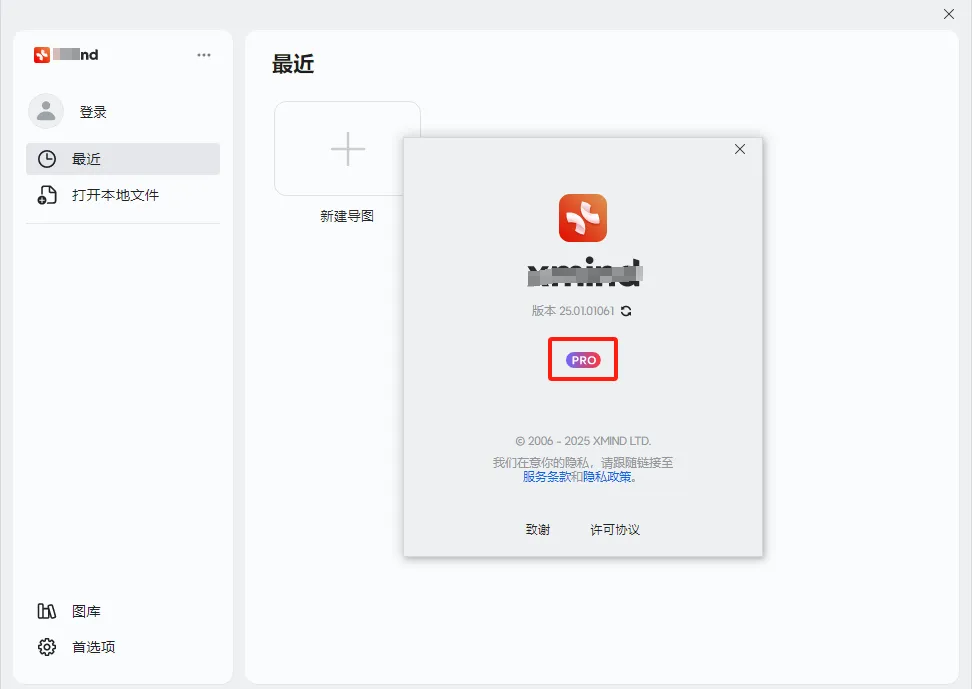The image size is (972, 689).
Task: Check for updates with the refresh icon
Action: (626, 311)
